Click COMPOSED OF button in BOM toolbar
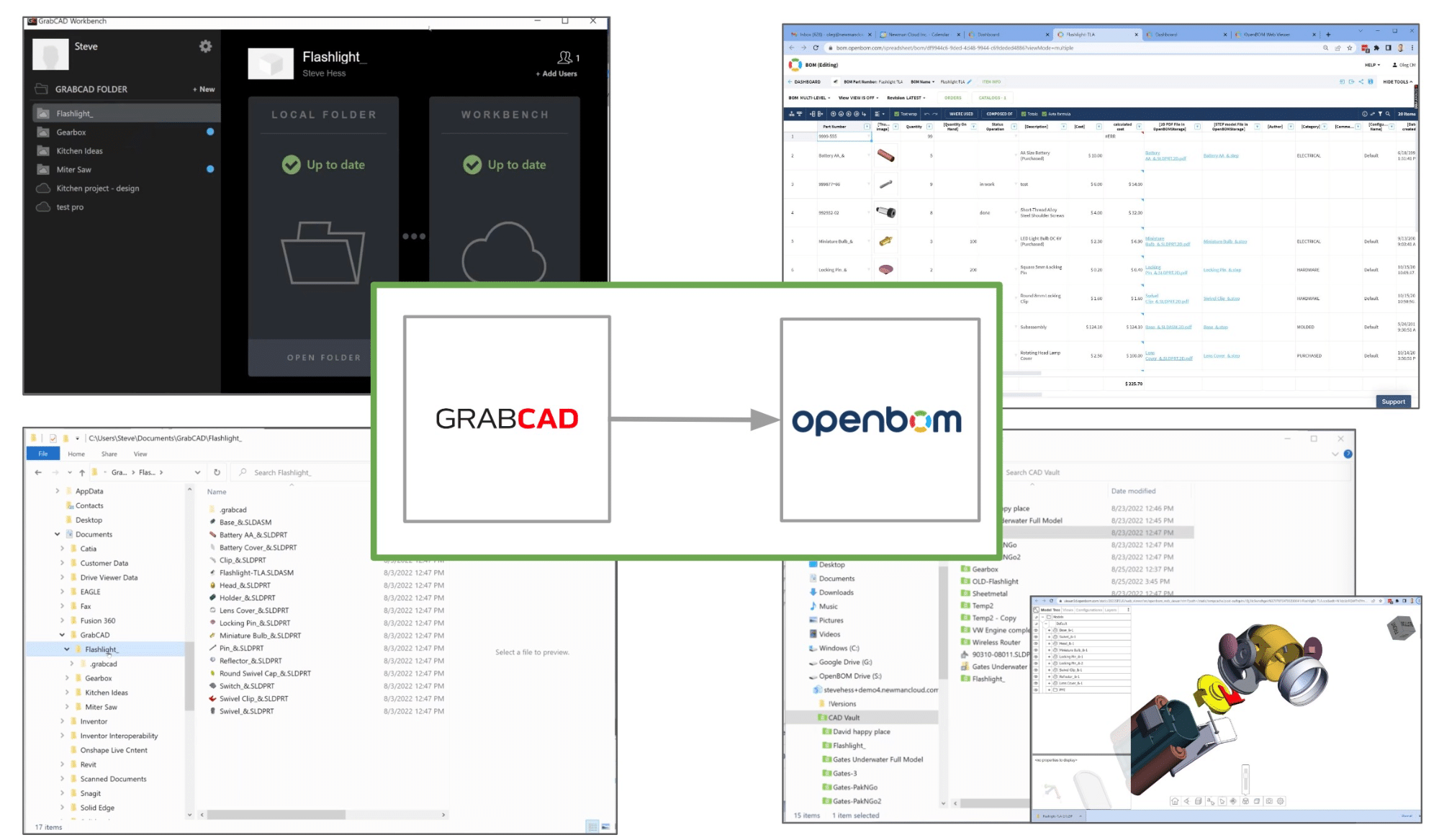 [999, 114]
